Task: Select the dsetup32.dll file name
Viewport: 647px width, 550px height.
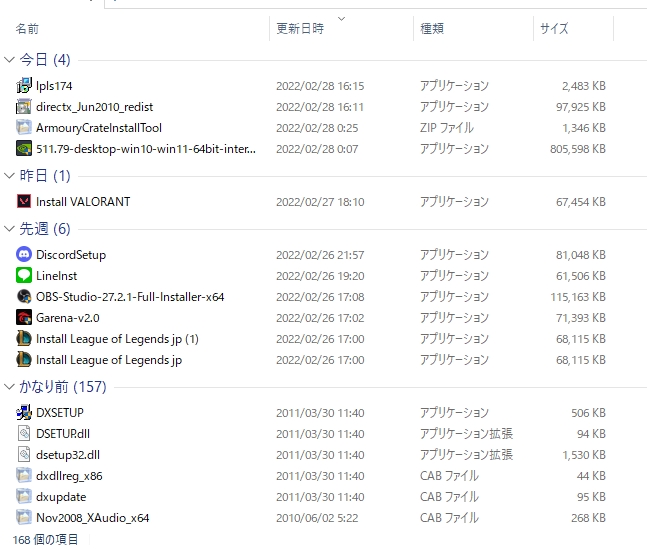Action: (x=68, y=455)
